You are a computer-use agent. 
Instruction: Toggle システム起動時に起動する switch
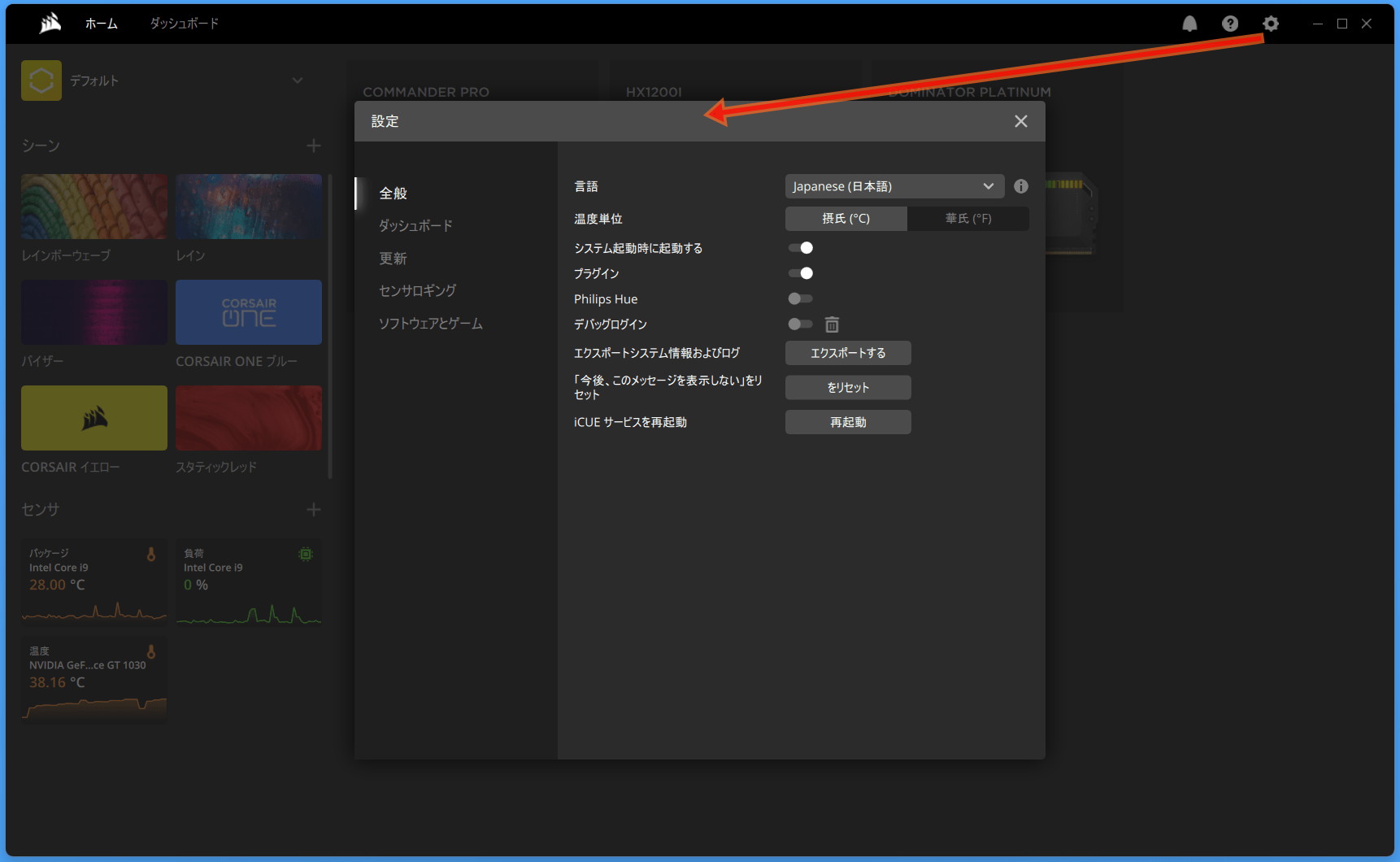(801, 248)
